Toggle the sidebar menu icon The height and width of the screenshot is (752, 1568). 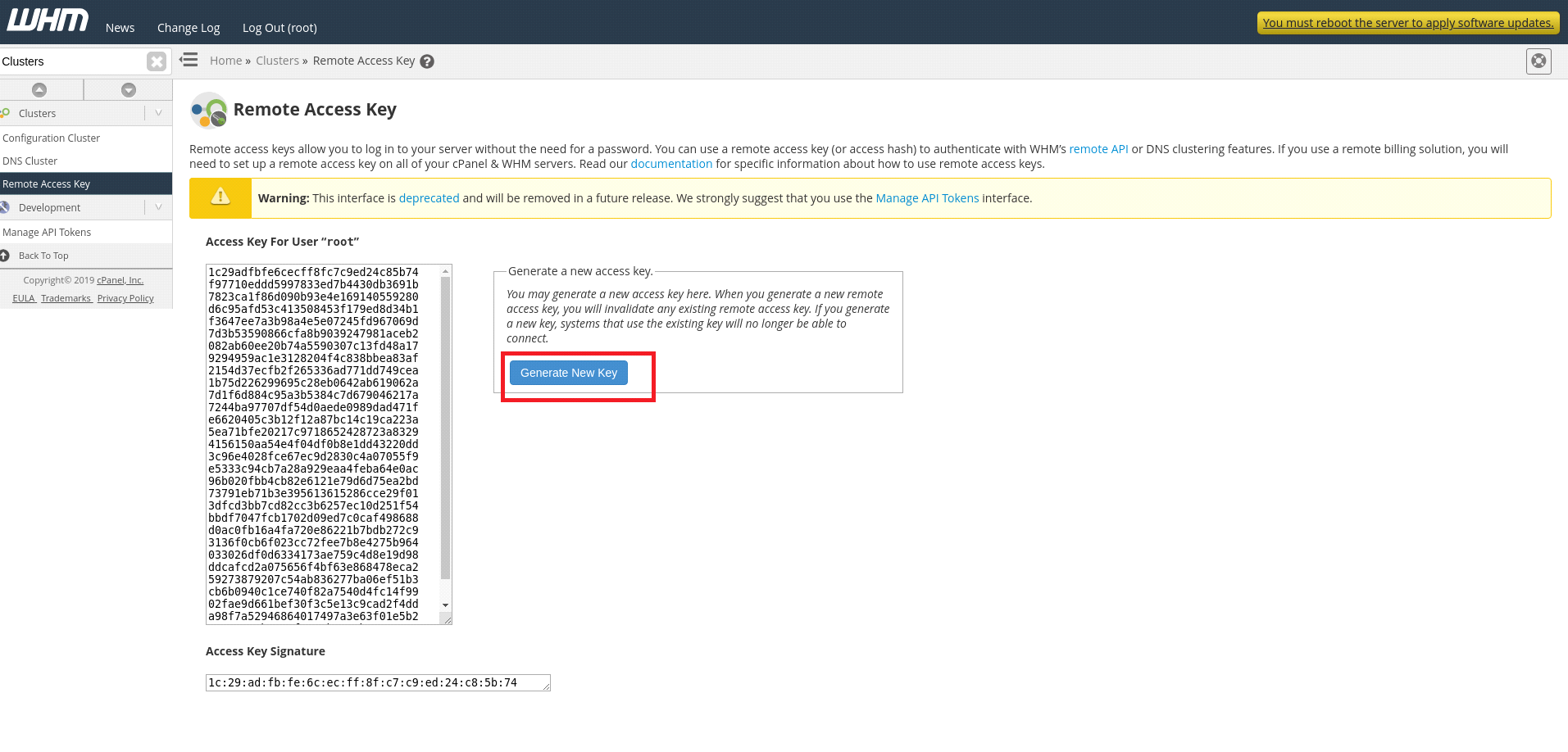click(x=189, y=60)
